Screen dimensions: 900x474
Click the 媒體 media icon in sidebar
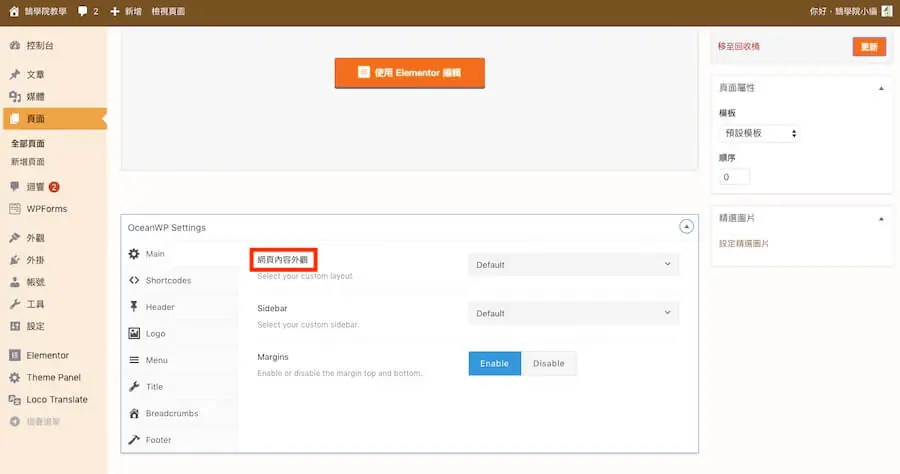(x=15, y=96)
